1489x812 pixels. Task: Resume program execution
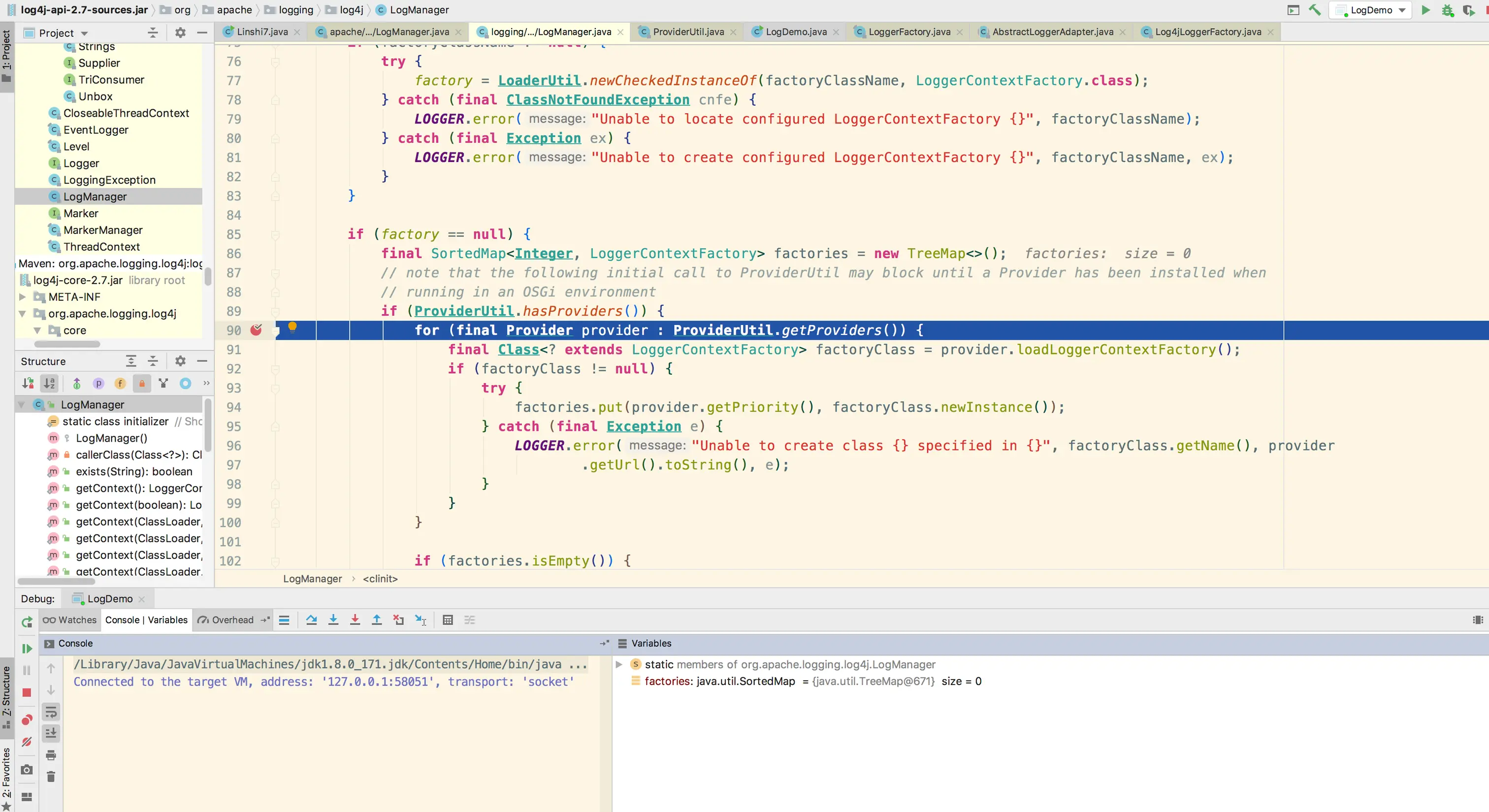coord(27,649)
